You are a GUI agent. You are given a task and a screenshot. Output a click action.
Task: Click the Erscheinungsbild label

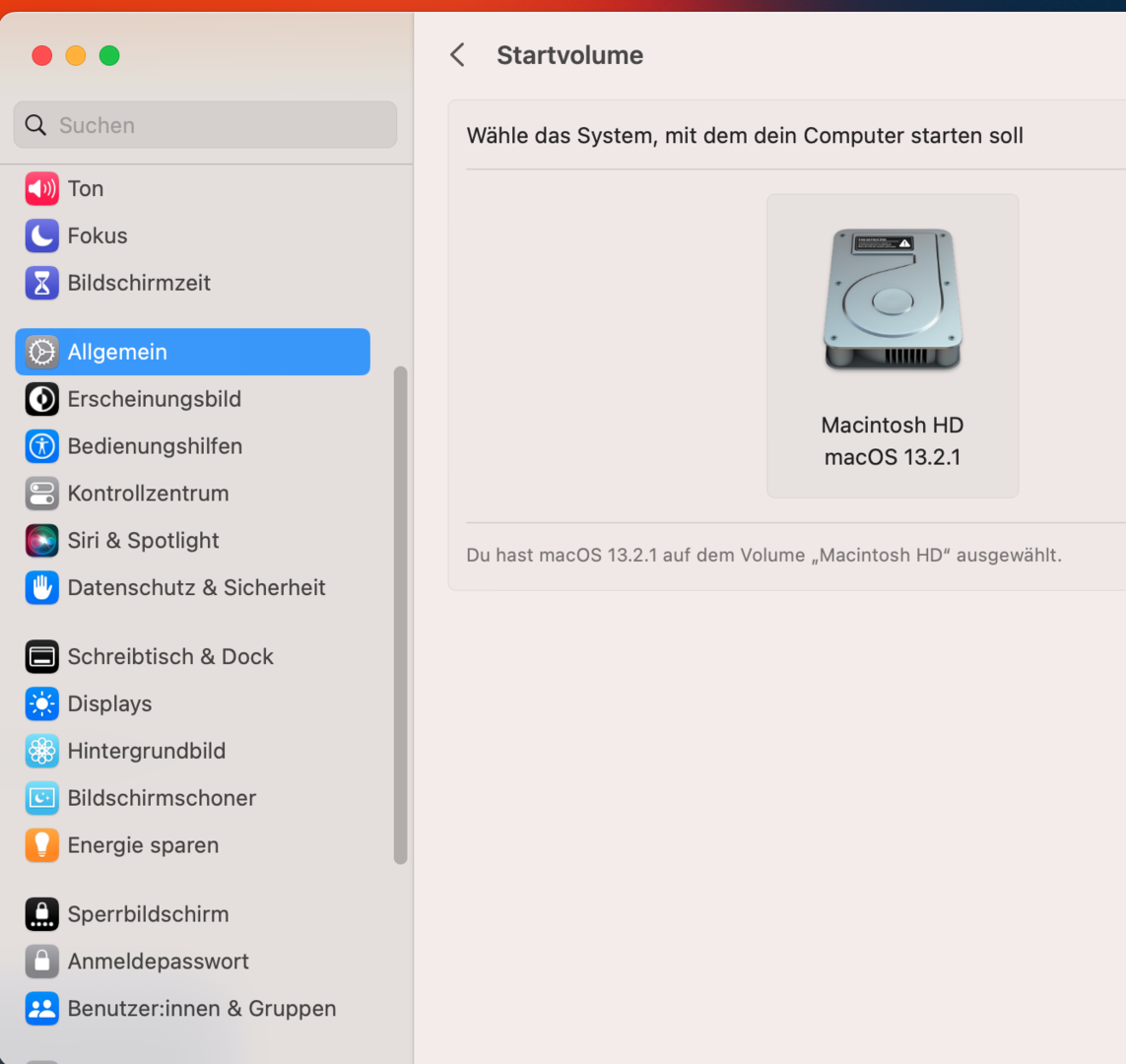tap(155, 399)
